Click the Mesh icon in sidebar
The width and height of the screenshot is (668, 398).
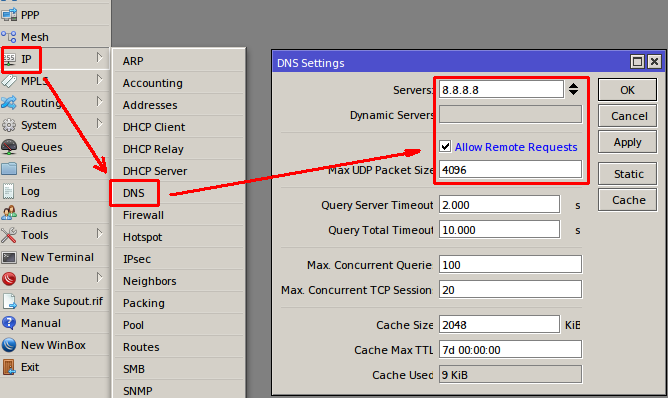9,37
